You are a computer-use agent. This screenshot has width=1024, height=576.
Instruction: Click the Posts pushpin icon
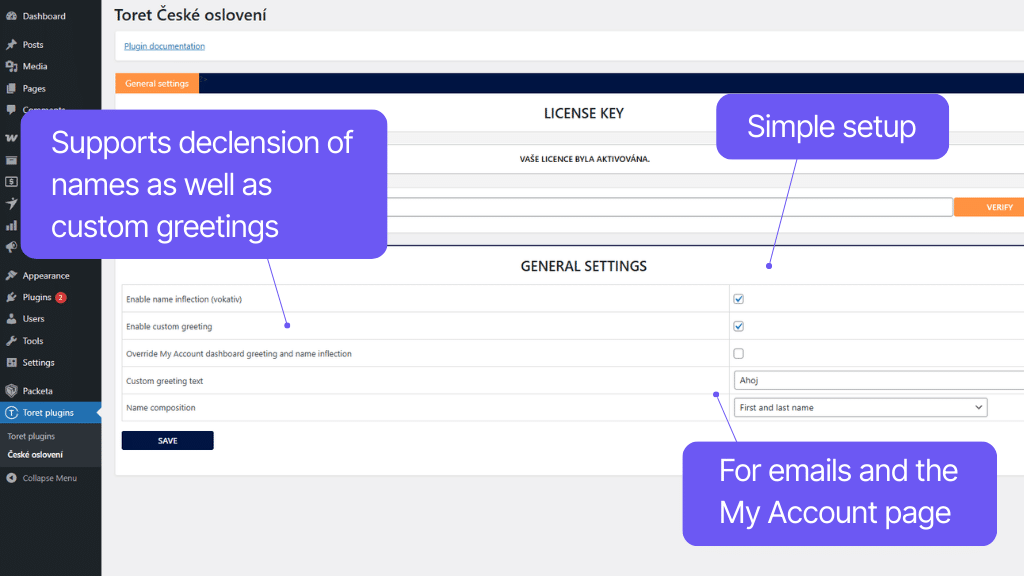coord(11,45)
